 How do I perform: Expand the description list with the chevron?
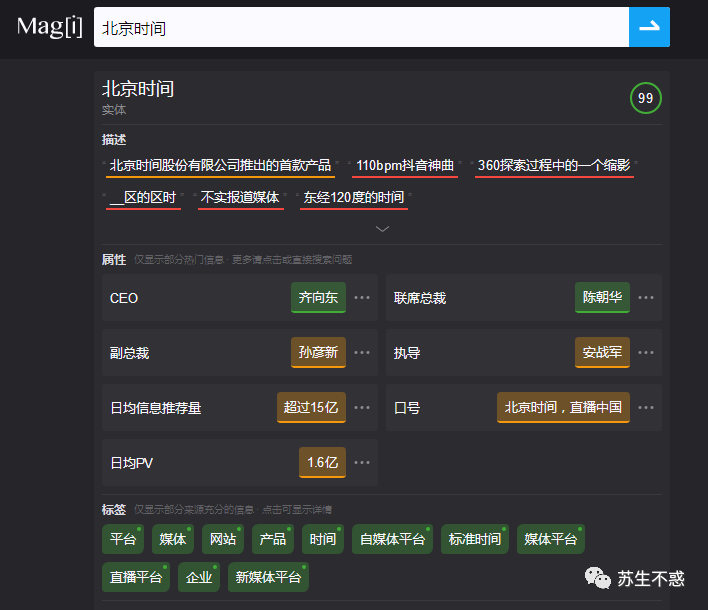tap(382, 229)
